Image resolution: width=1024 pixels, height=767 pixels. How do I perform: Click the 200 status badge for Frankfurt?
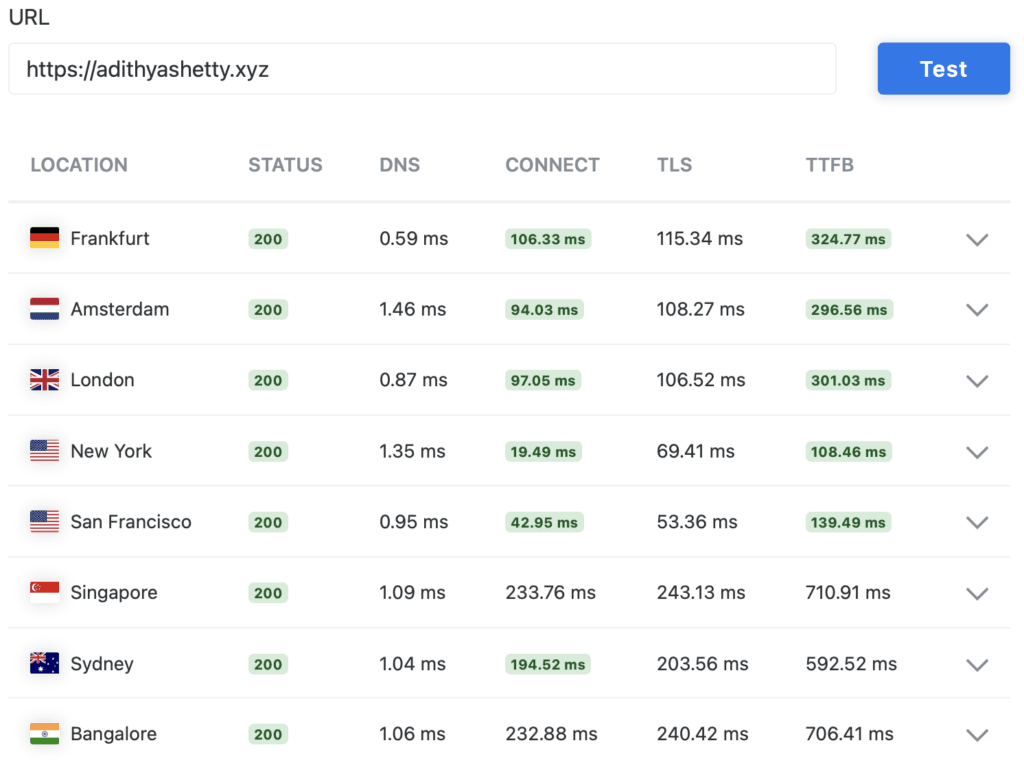[268, 239]
